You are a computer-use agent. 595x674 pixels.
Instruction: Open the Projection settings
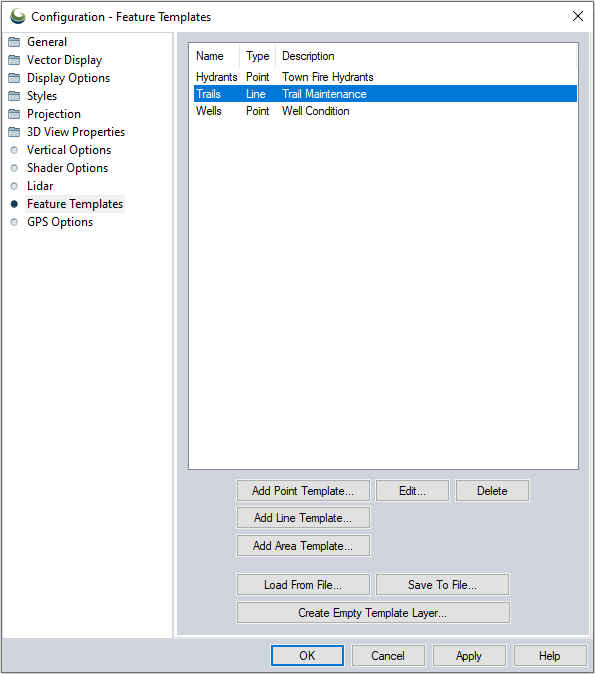click(x=54, y=114)
